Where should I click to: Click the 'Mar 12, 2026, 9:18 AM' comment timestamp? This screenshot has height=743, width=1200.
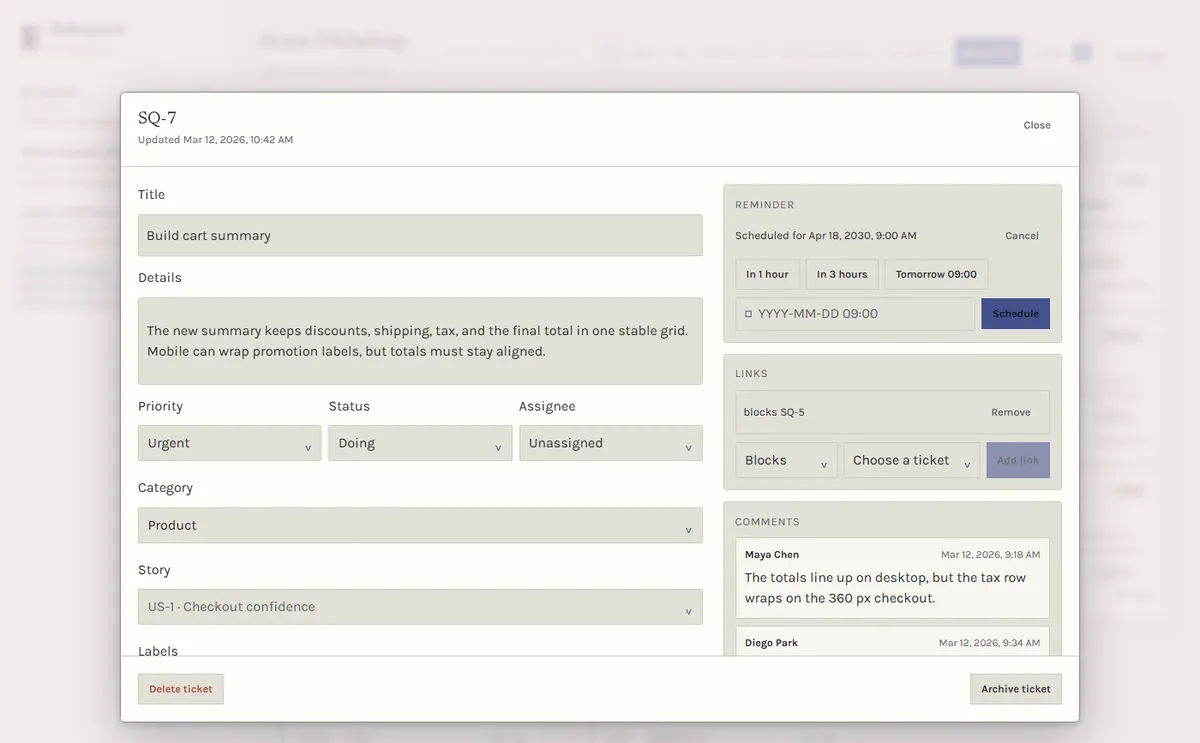pyautogui.click(x=990, y=555)
